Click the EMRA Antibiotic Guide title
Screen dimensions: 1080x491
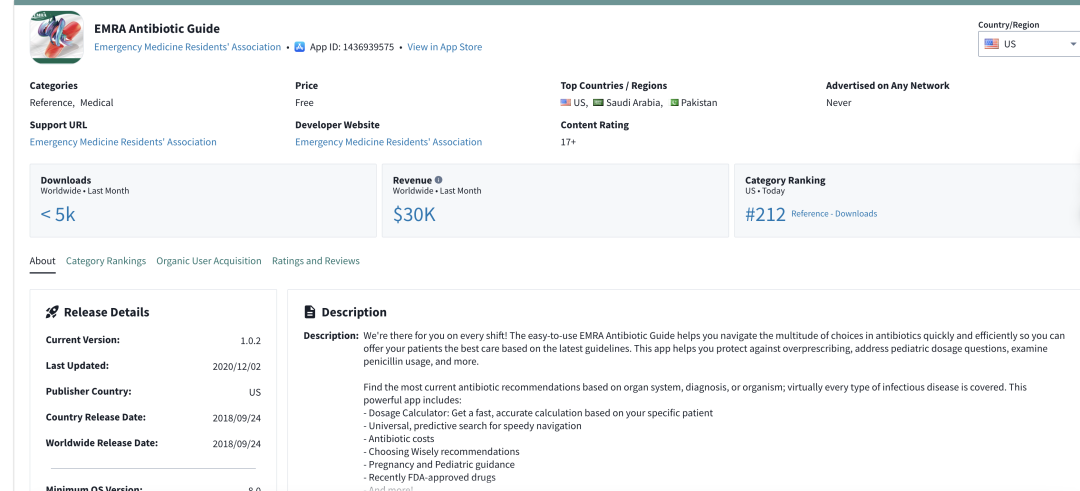(x=157, y=28)
